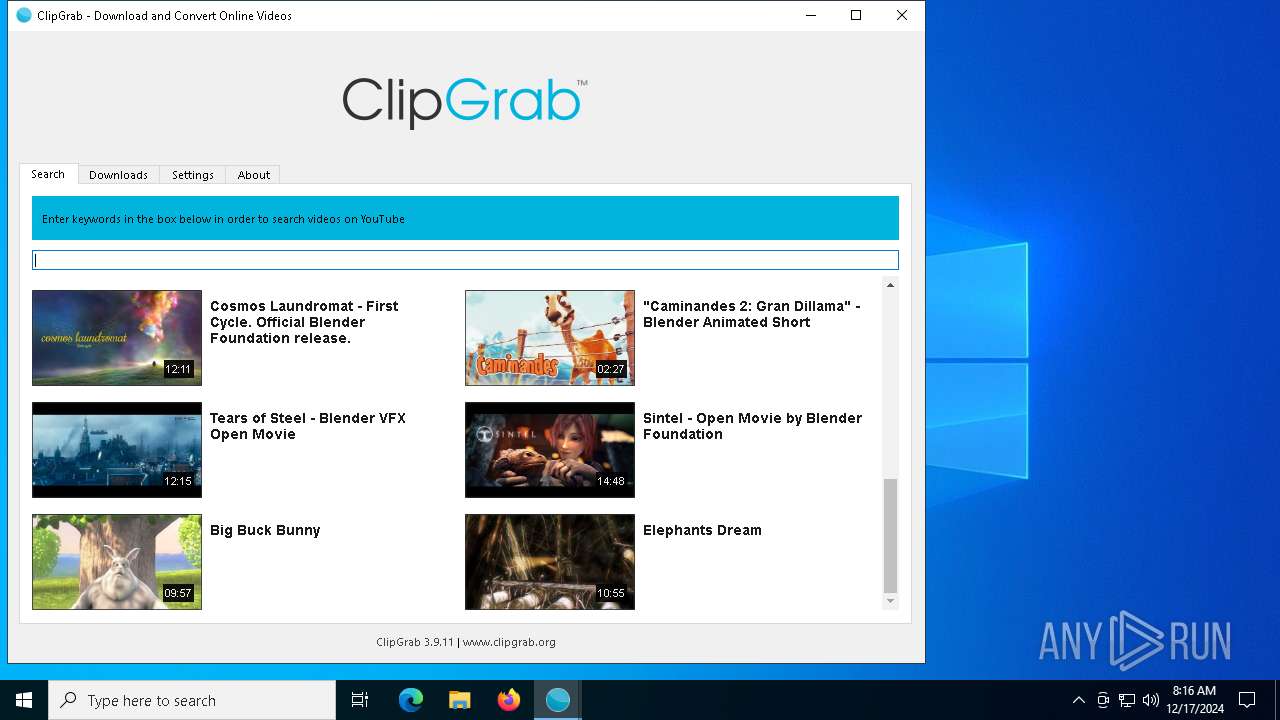Viewport: 1280px width, 720px height.
Task: Select title Caminandes 2: Gran Dillama
Action: pyautogui.click(x=751, y=314)
